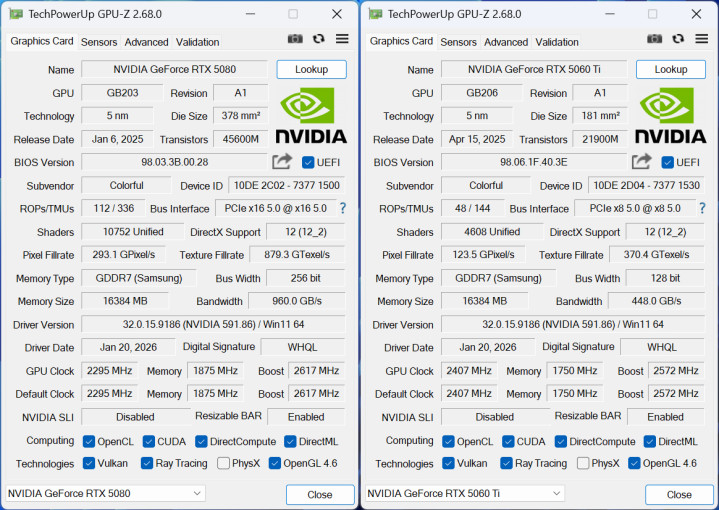Viewport: 719px width, 510px height.
Task: Click Lookup button in RTX 5060 Ti window
Action: (x=671, y=69)
